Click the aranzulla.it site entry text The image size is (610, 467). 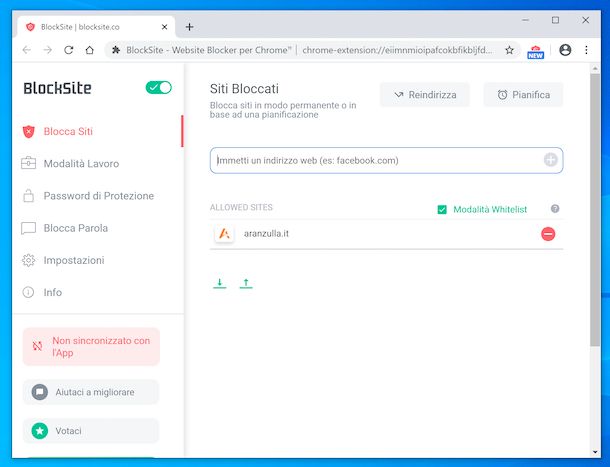[x=266, y=234]
